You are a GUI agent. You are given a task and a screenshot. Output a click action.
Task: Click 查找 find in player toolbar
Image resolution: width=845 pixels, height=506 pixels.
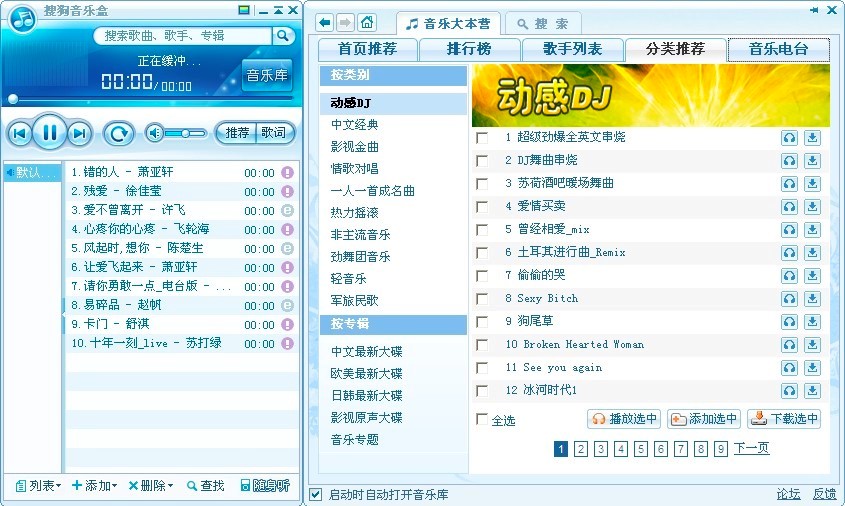[205, 486]
